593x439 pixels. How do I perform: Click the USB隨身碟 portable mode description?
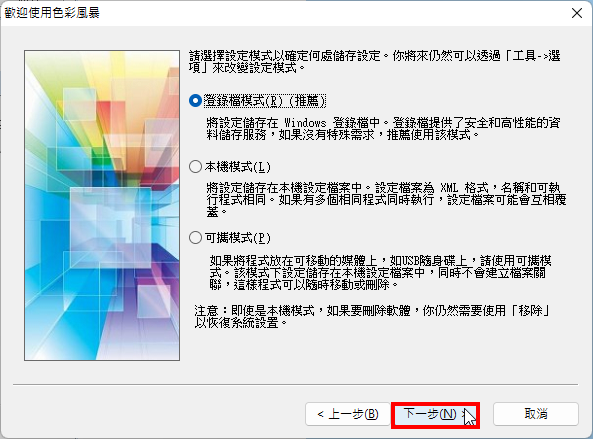[380, 273]
